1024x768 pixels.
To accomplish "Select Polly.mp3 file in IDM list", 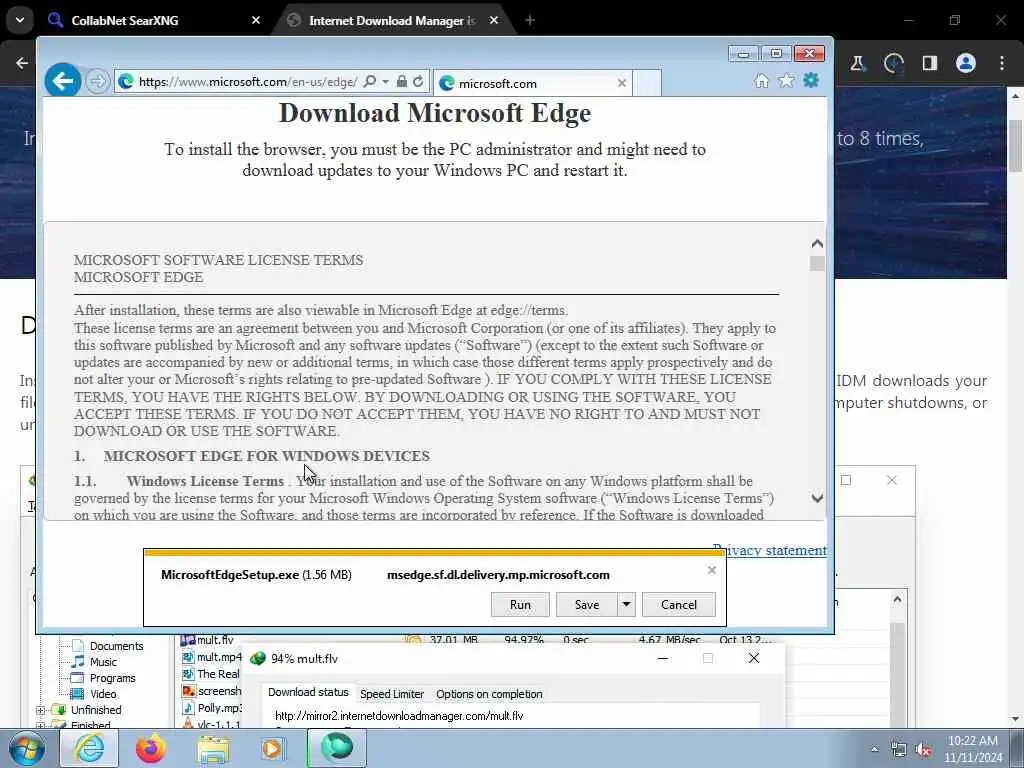I will 212,708.
